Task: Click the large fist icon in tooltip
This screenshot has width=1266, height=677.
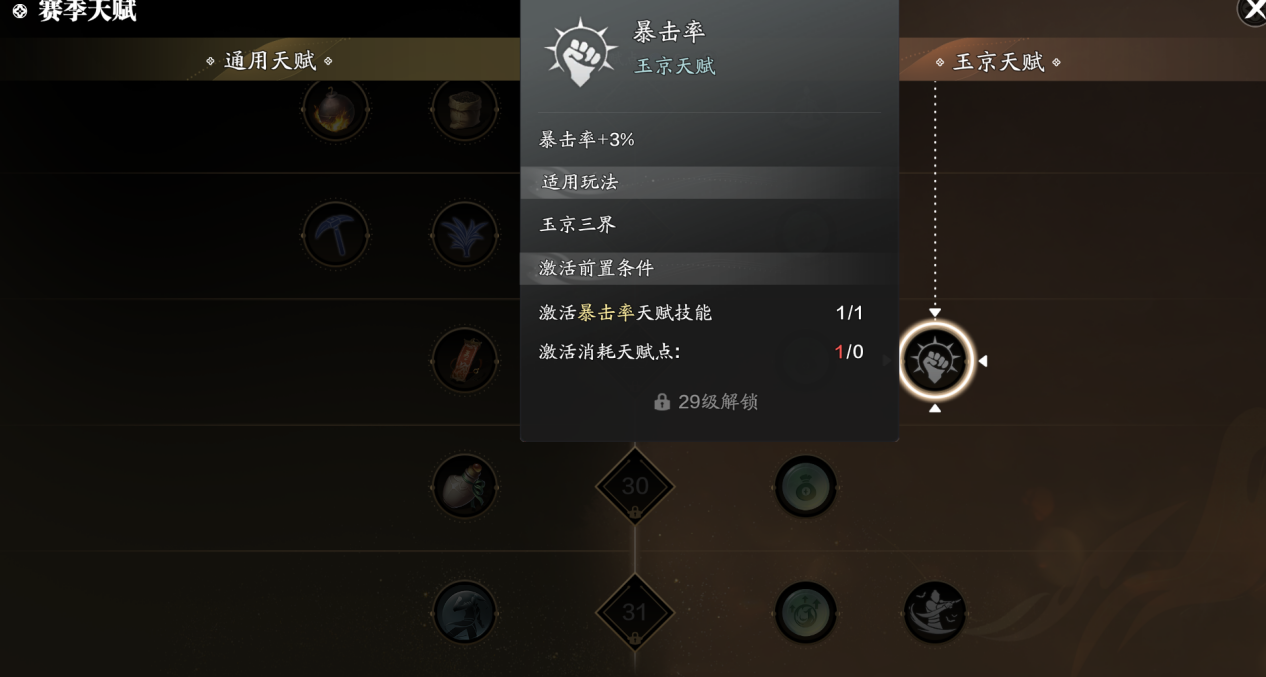Action: [x=581, y=51]
